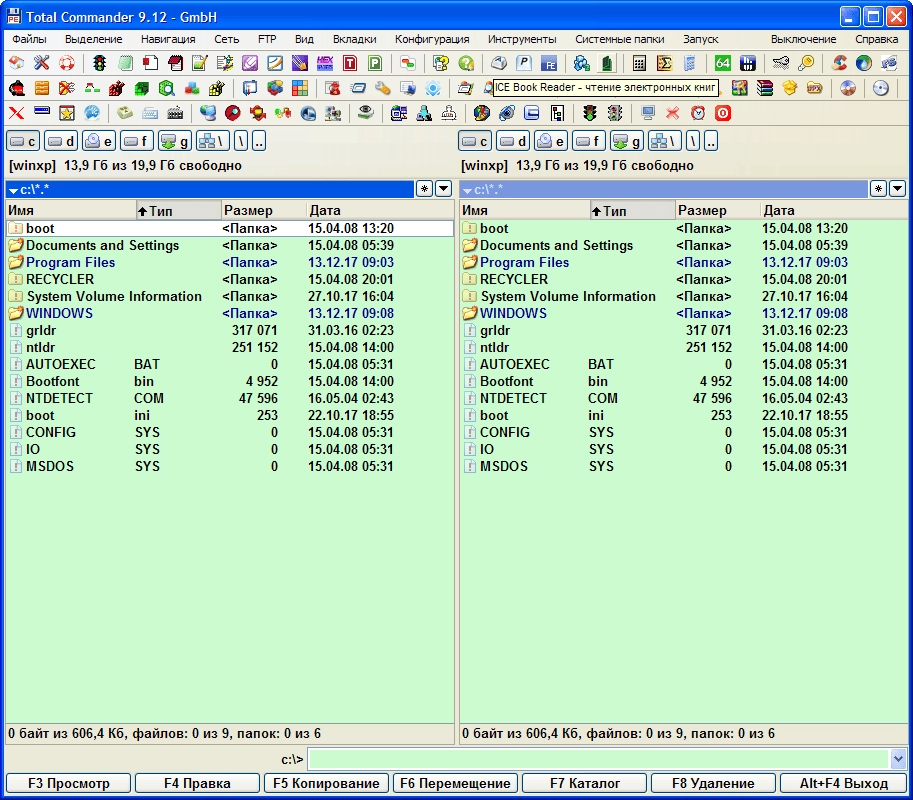Go up one level in right panel with the two-dots button
Image resolution: width=913 pixels, height=800 pixels.
click(x=711, y=141)
